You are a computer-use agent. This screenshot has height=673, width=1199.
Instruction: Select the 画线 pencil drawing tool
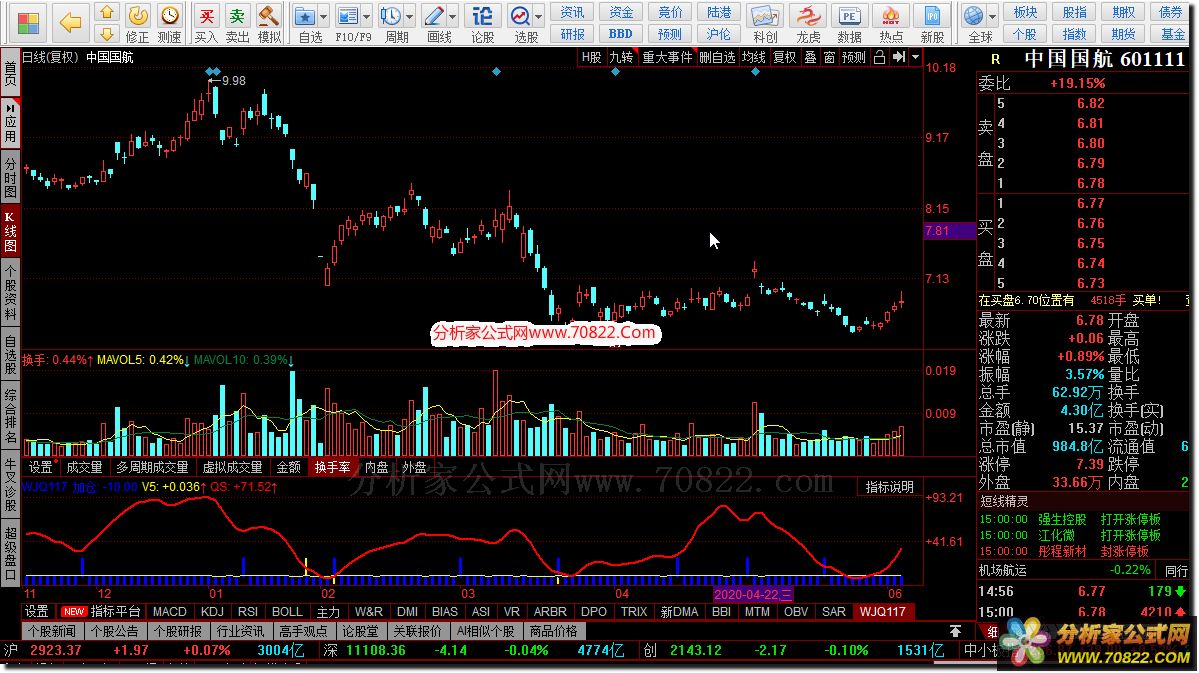434,16
